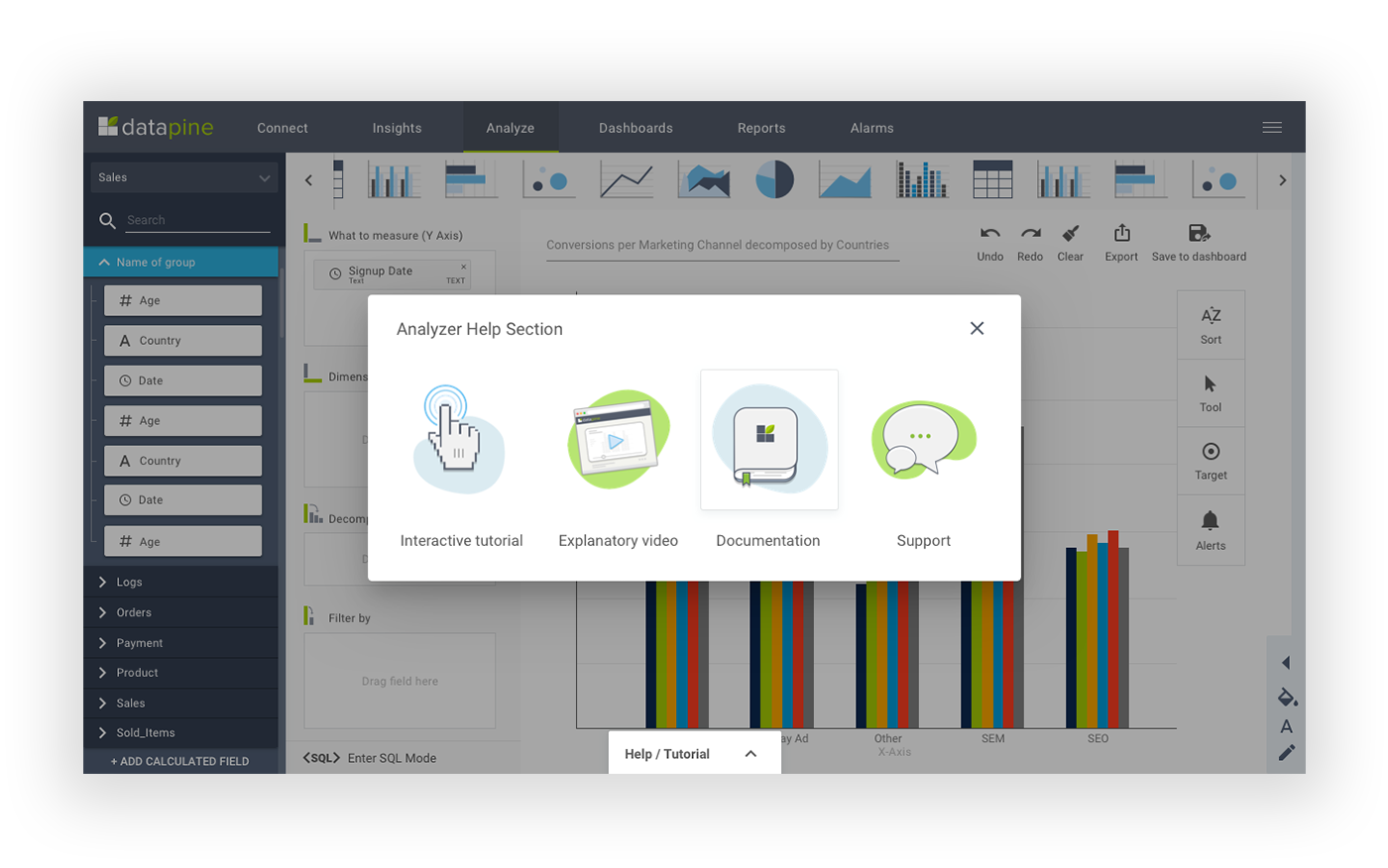Screen dimensions: 1388x868
Task: Expand the Logs table
Action: 180,582
